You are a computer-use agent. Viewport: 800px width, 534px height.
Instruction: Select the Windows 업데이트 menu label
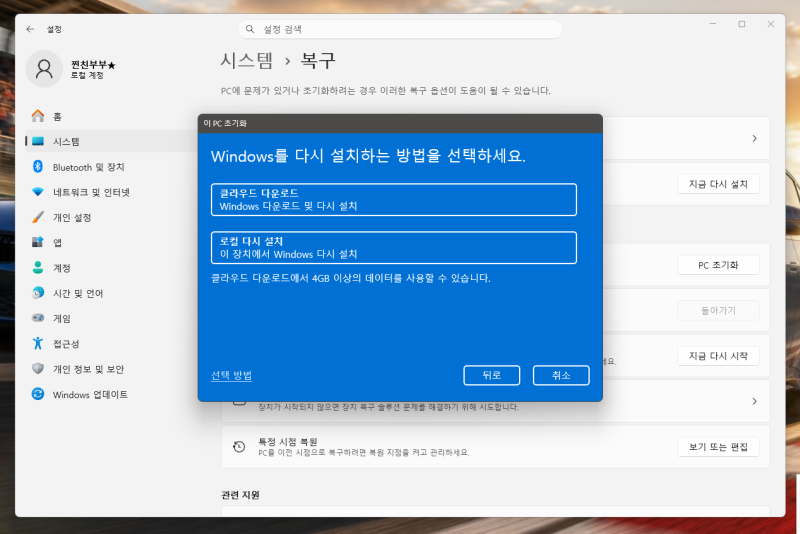(x=90, y=394)
